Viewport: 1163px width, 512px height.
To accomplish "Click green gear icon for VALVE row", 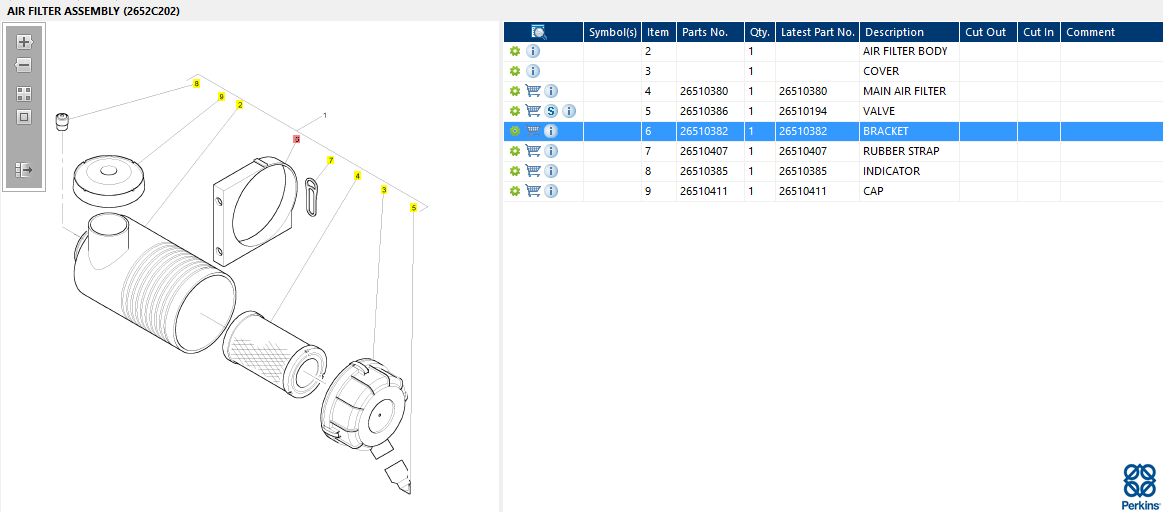I will (x=515, y=111).
